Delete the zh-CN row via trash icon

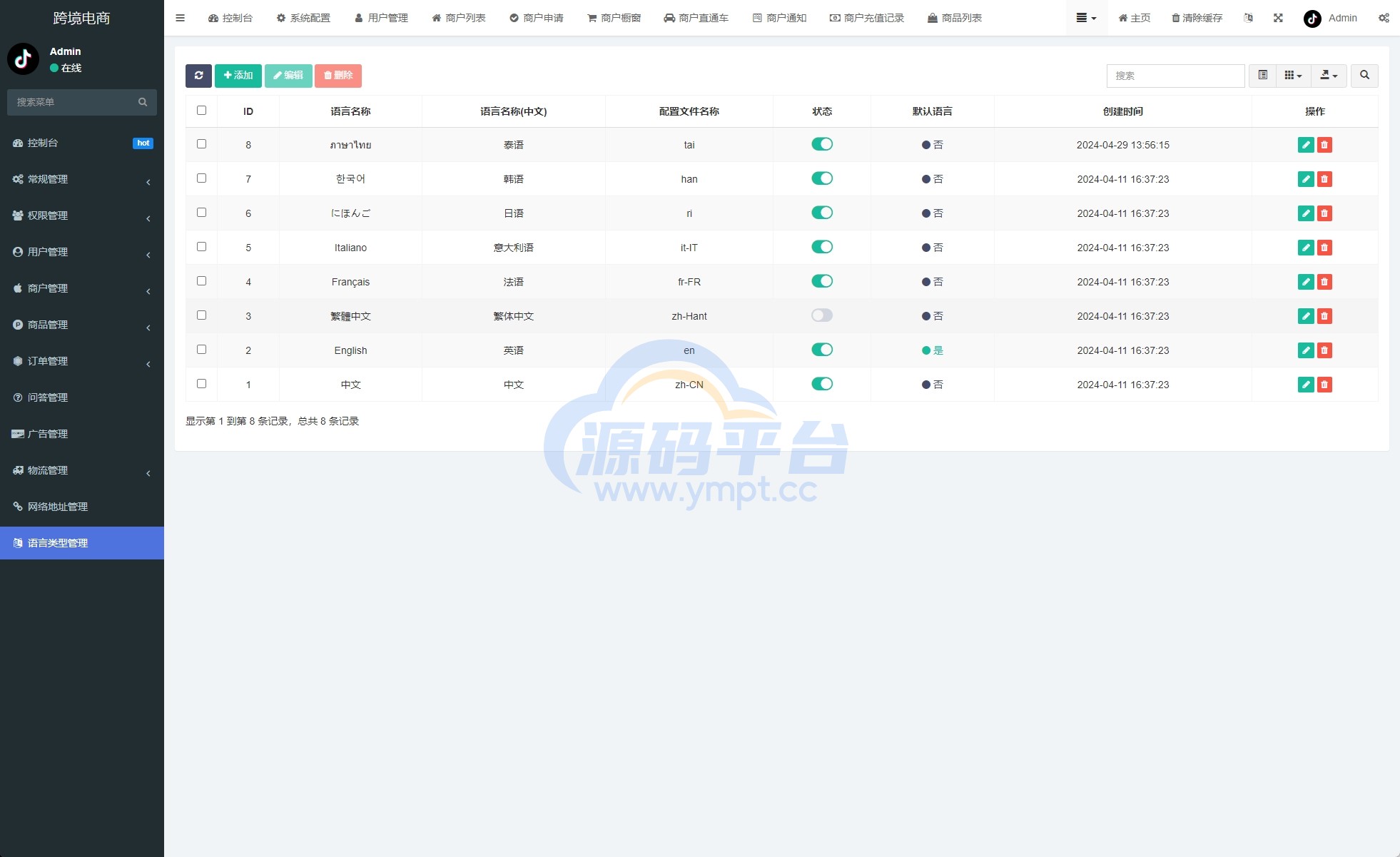pos(1324,385)
